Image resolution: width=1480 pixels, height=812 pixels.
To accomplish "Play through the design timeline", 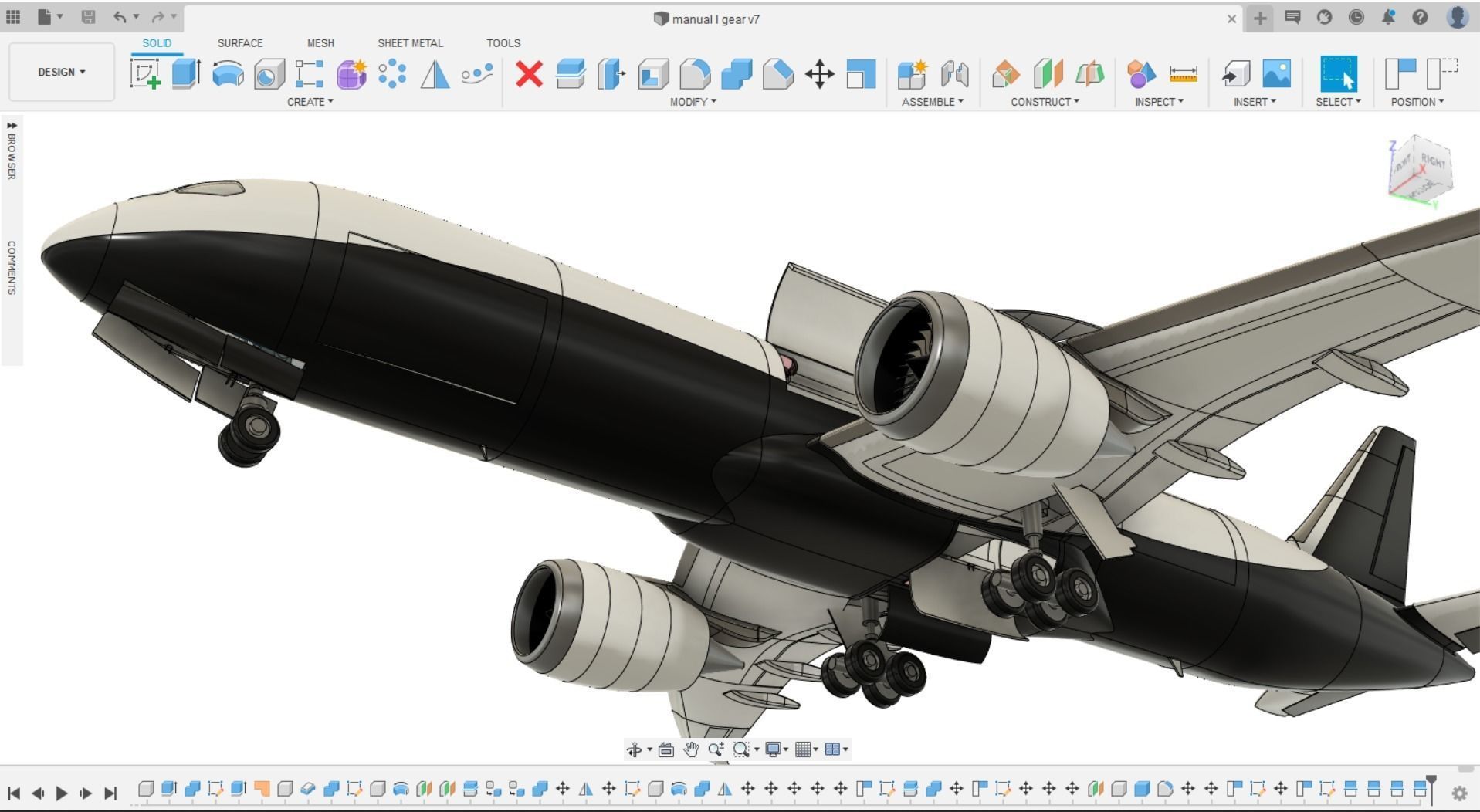I will tap(63, 792).
